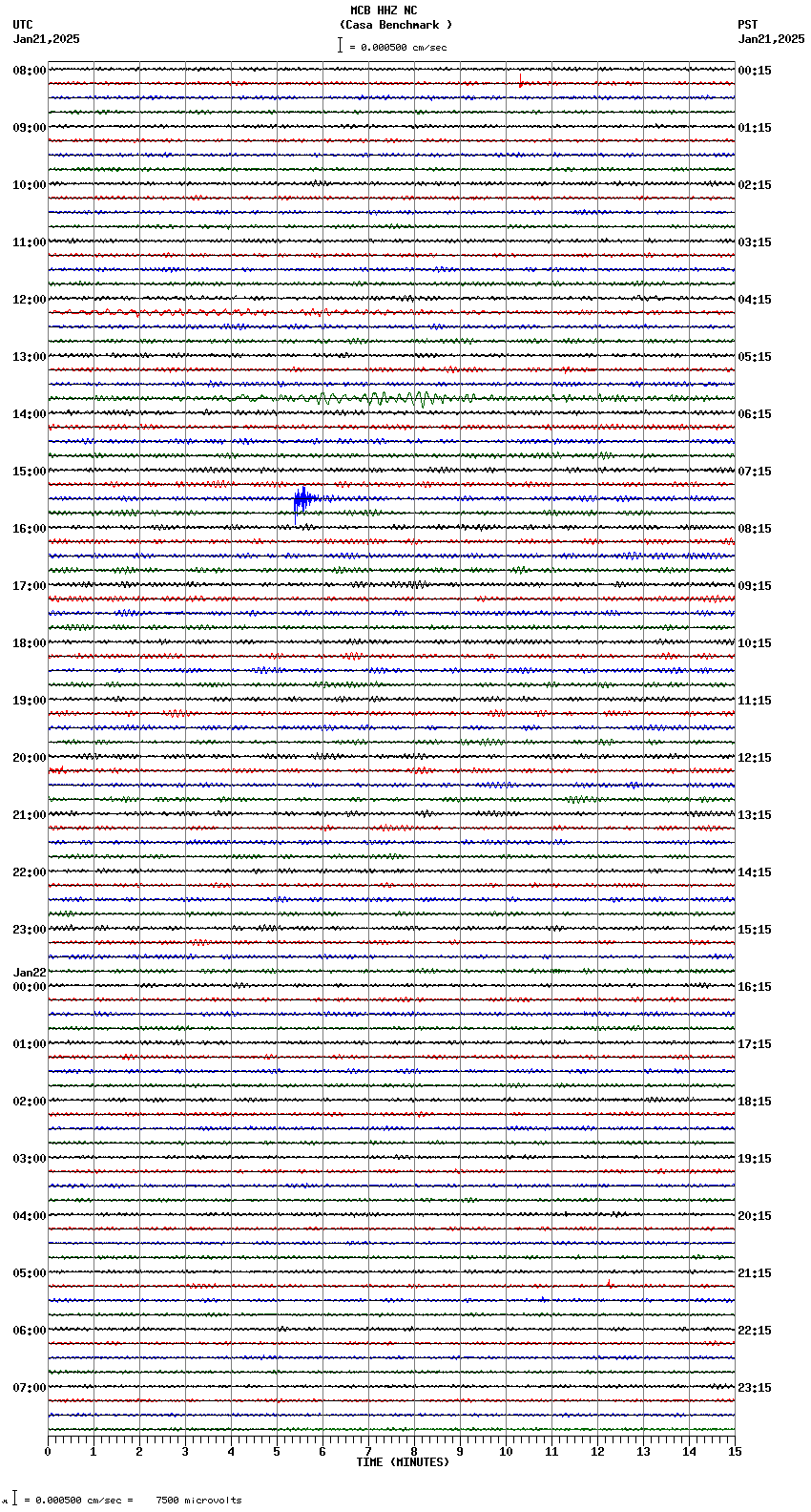This screenshot has width=811, height=1512.
Task: Click the '08:00' UTC time label
Action: [x=30, y=71]
